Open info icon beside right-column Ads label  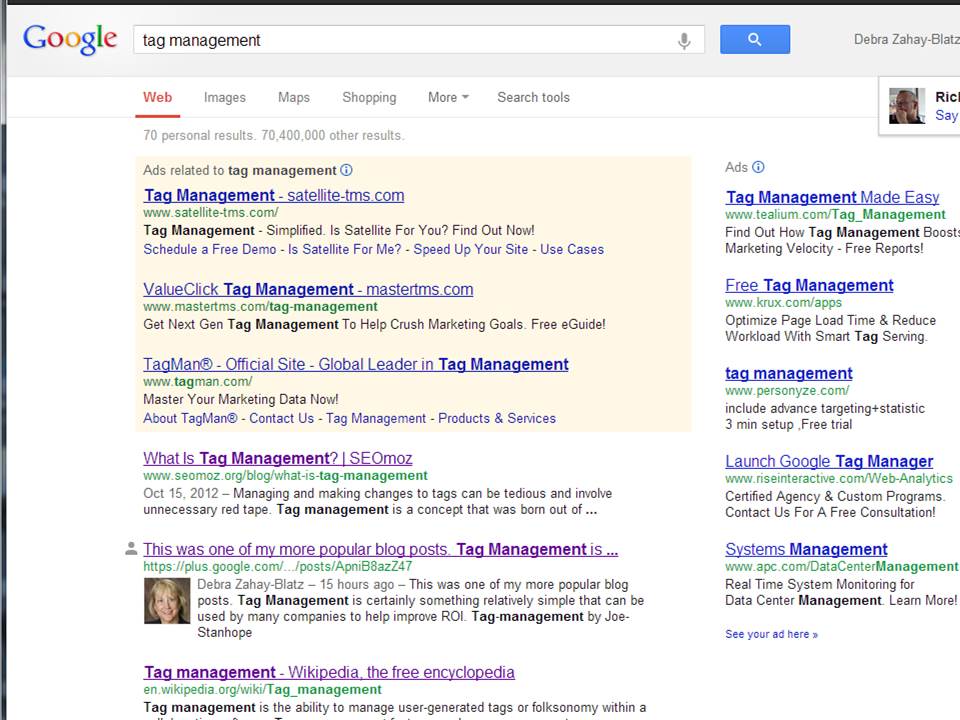click(x=758, y=167)
